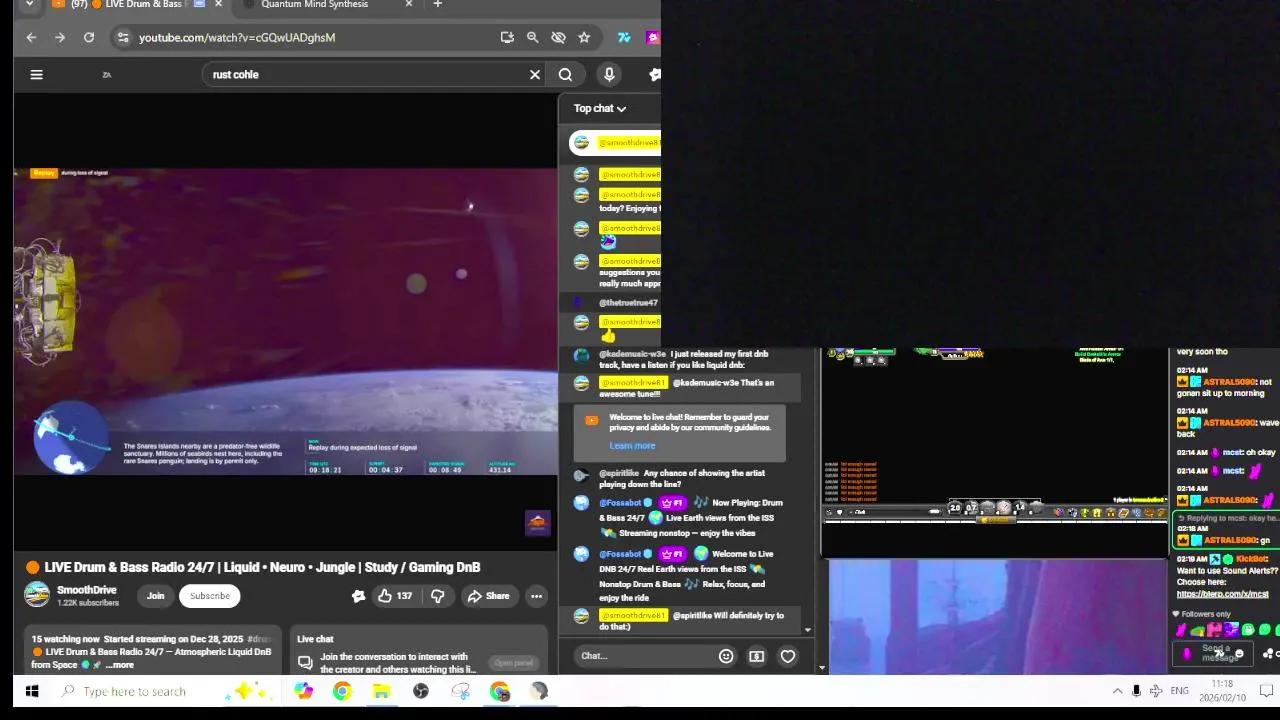Image resolution: width=1280 pixels, height=720 pixels.
Task: Open the YouTube guide hamburger menu
Action: (x=36, y=74)
